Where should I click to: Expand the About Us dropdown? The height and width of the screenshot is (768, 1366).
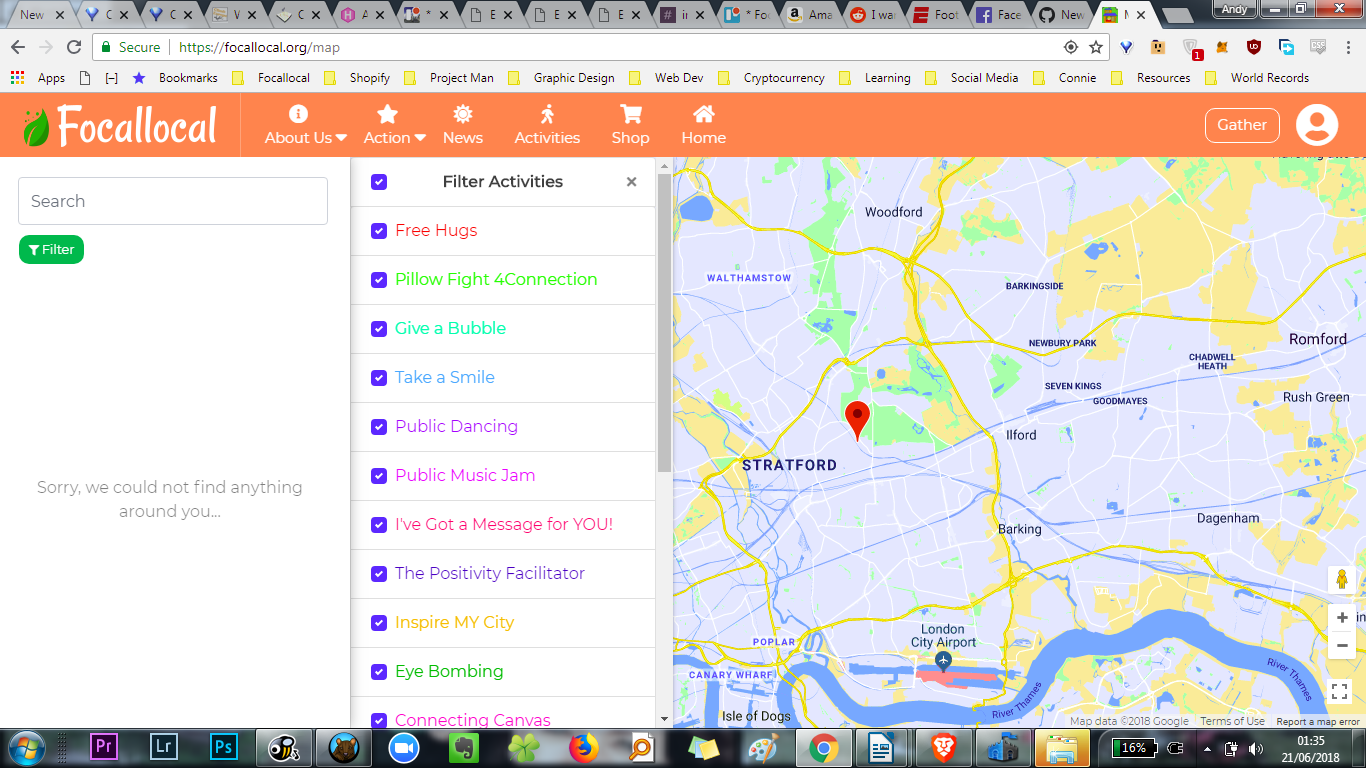tap(305, 125)
